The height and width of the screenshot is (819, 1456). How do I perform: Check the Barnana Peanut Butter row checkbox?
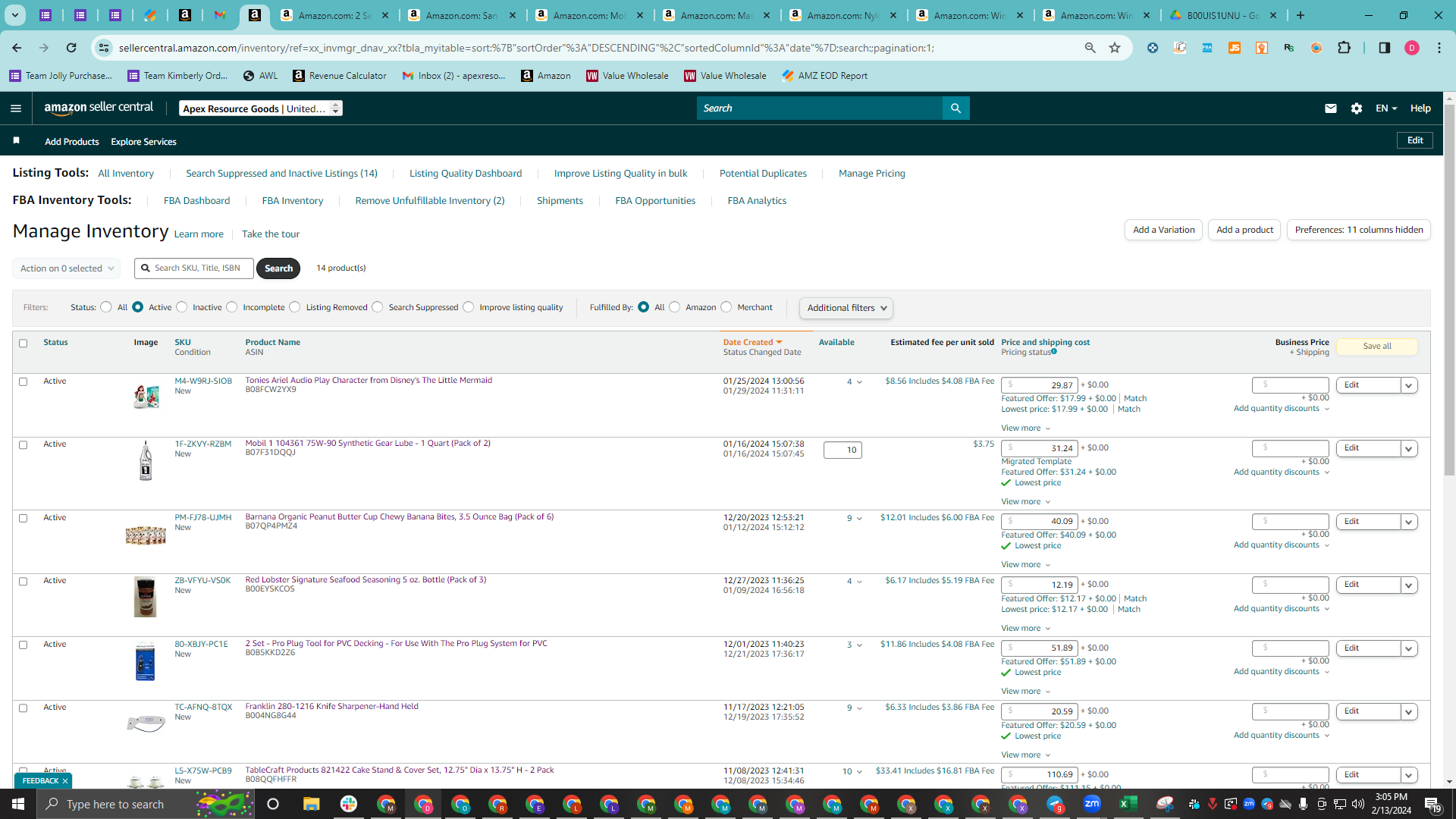(23, 519)
